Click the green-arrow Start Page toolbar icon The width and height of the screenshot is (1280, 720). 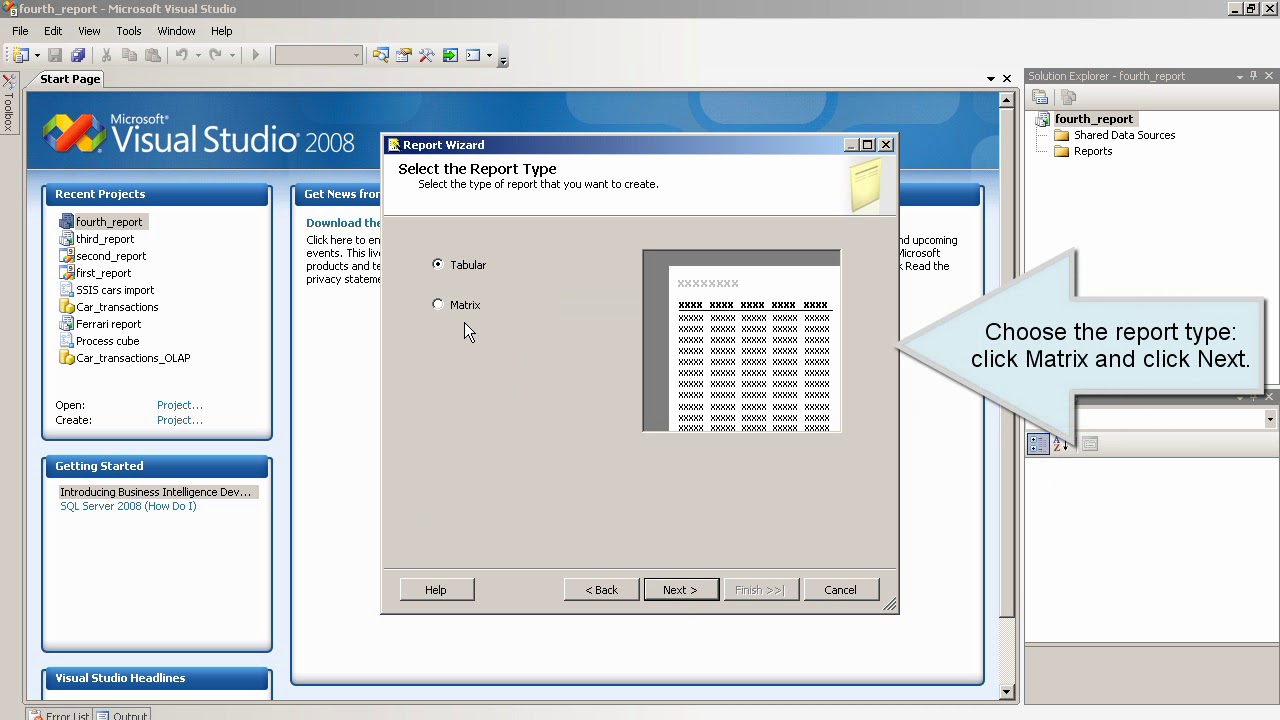(x=450, y=56)
